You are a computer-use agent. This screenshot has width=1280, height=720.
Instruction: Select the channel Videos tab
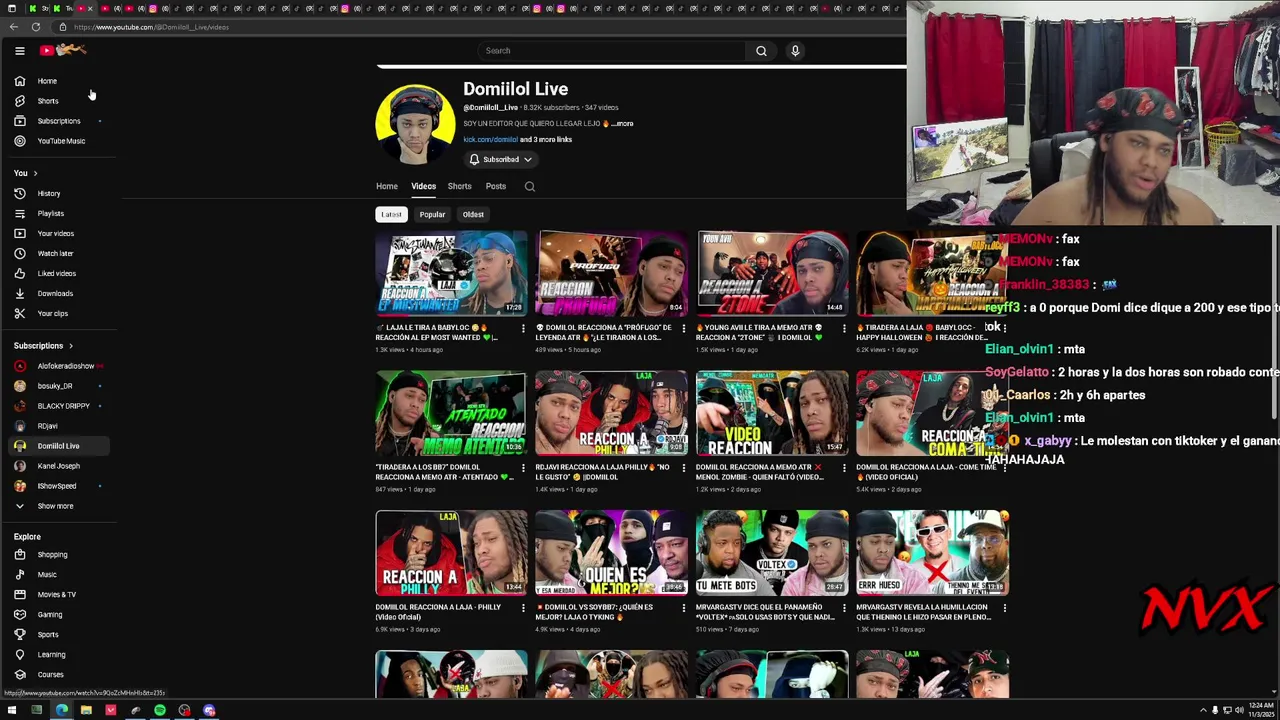[423, 186]
